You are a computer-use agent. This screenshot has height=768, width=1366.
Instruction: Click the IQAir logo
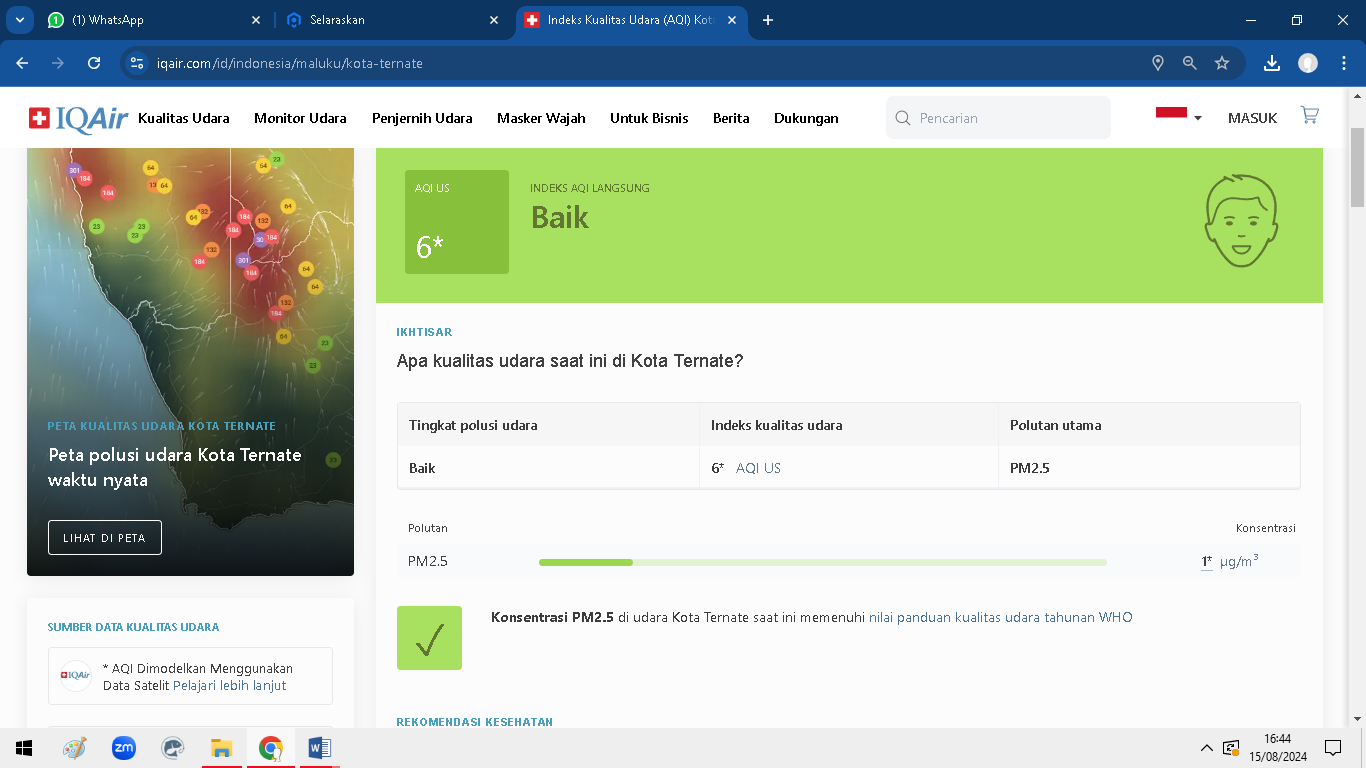78,118
